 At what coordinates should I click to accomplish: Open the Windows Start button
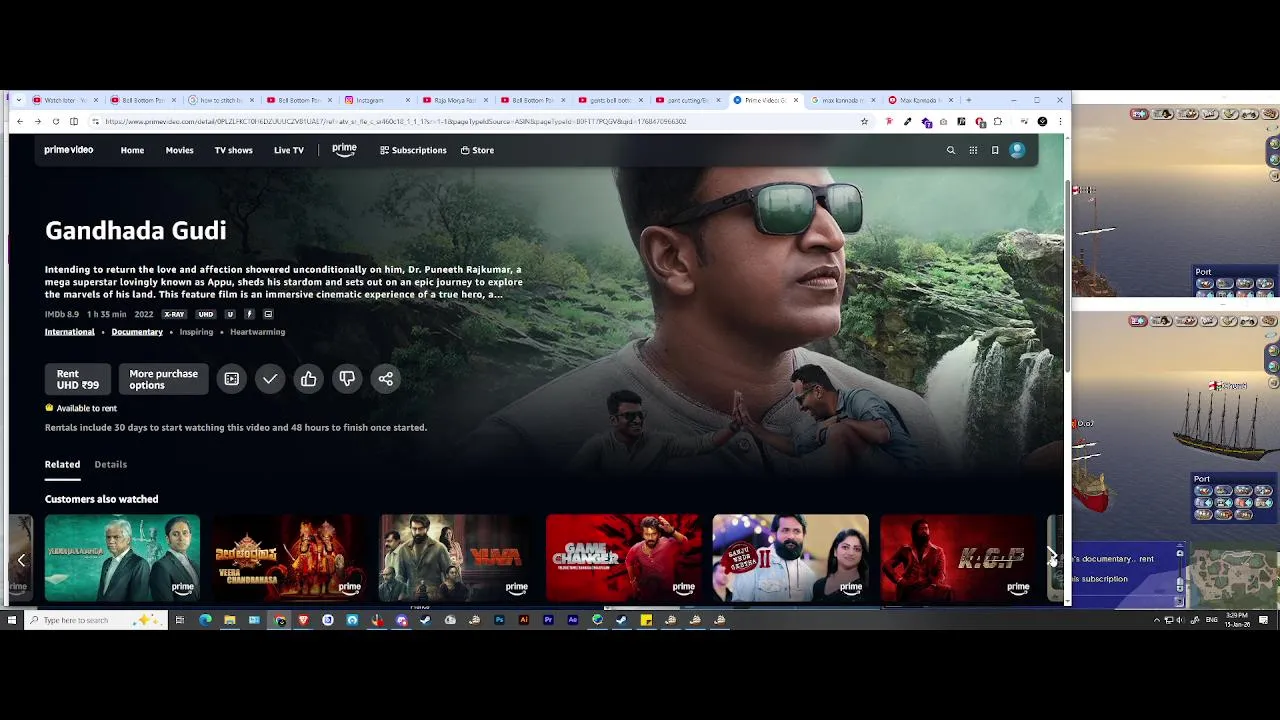(x=12, y=620)
